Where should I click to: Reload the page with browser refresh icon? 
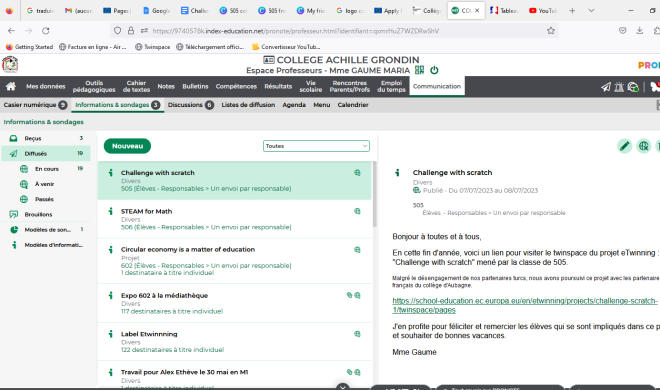pos(45,31)
